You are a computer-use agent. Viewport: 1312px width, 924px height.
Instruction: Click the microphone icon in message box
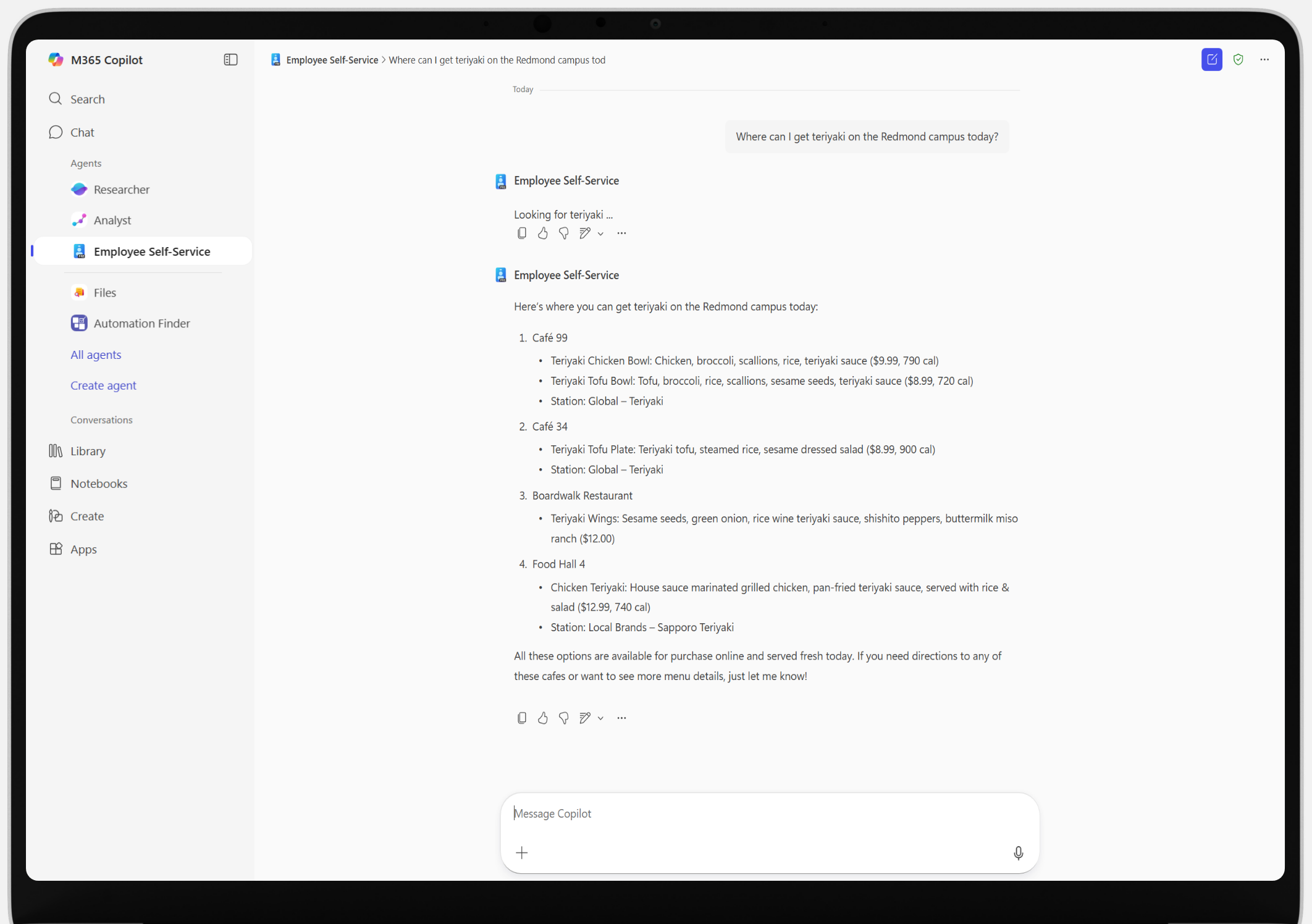pyautogui.click(x=1018, y=853)
